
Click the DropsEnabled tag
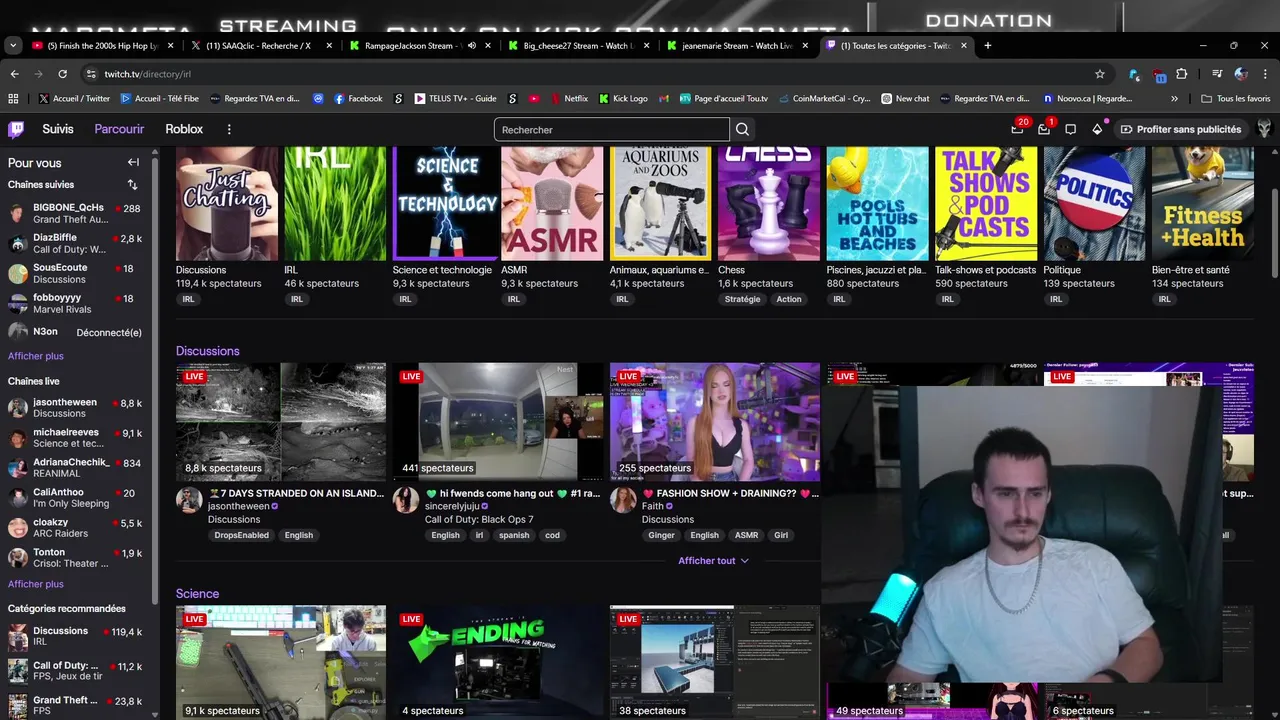pos(241,535)
